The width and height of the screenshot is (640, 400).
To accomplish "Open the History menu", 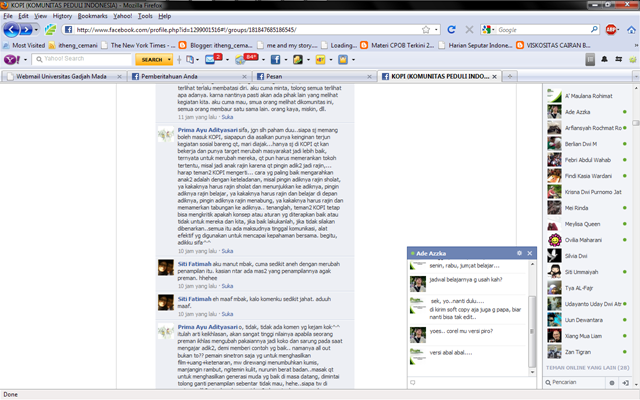I will pos(62,16).
